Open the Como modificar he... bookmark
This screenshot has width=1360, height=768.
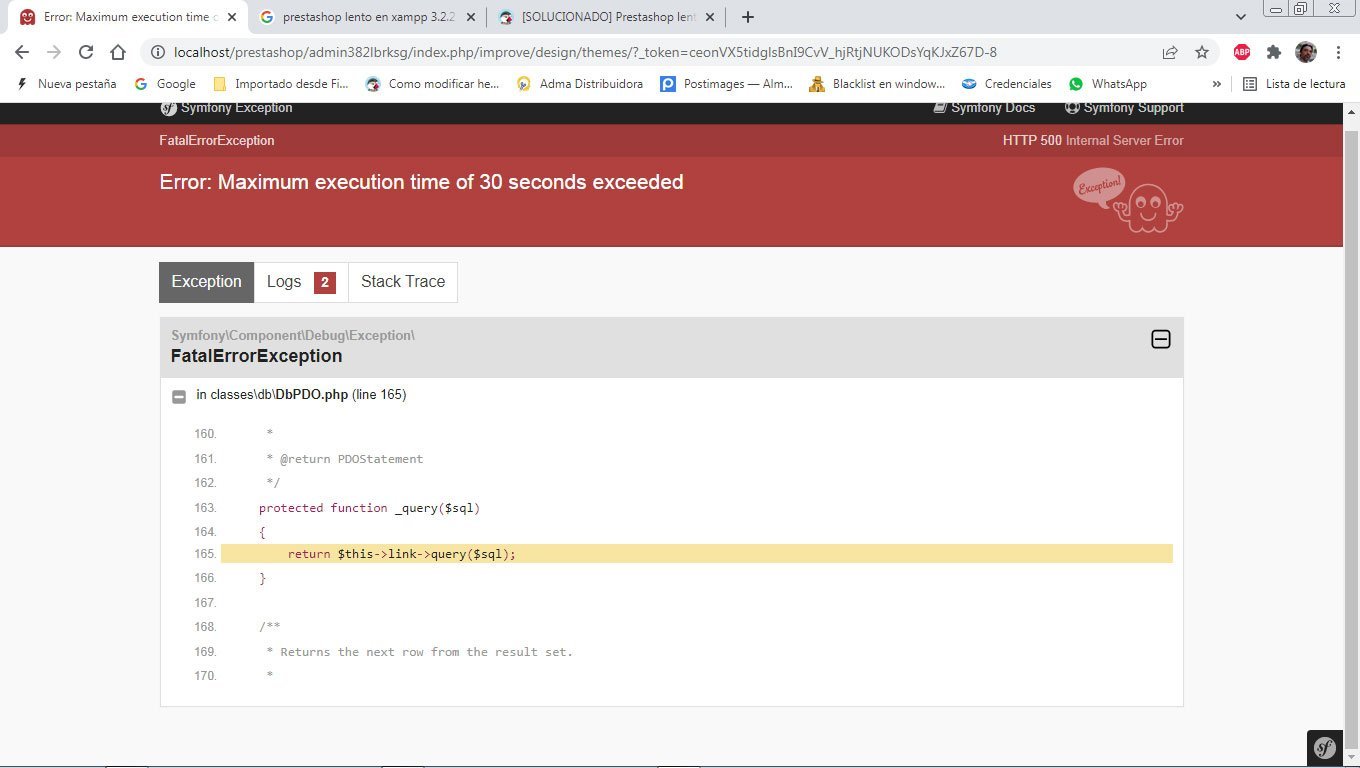432,84
